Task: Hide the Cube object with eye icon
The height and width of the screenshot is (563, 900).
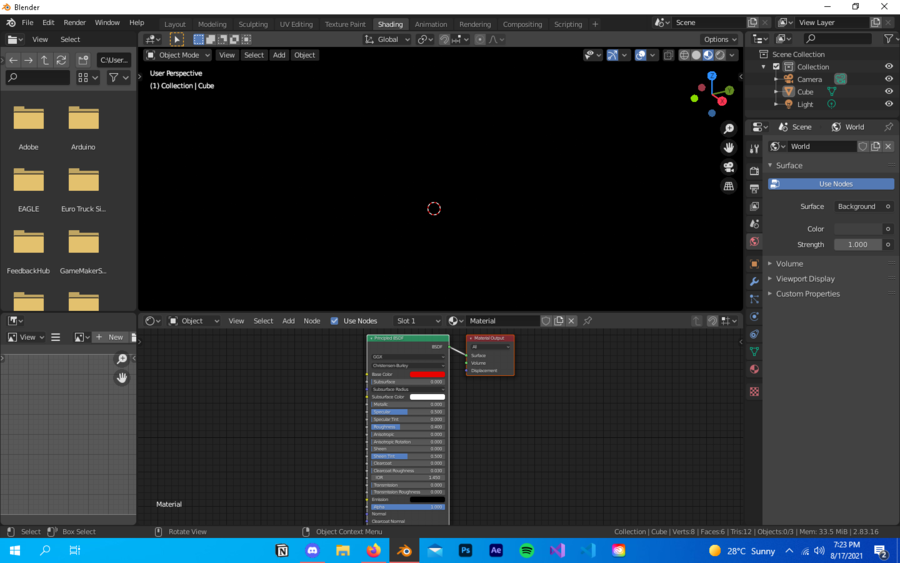Action: click(889, 92)
